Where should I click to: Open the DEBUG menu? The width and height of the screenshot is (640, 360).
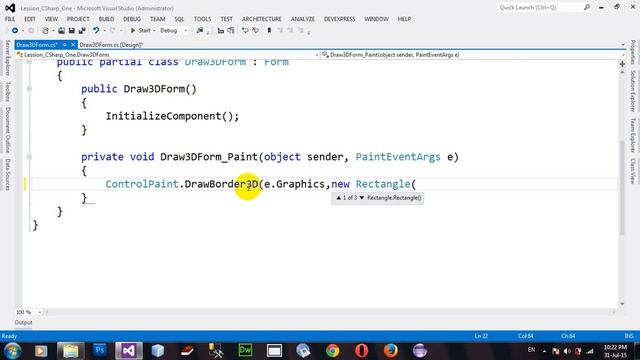click(132, 19)
